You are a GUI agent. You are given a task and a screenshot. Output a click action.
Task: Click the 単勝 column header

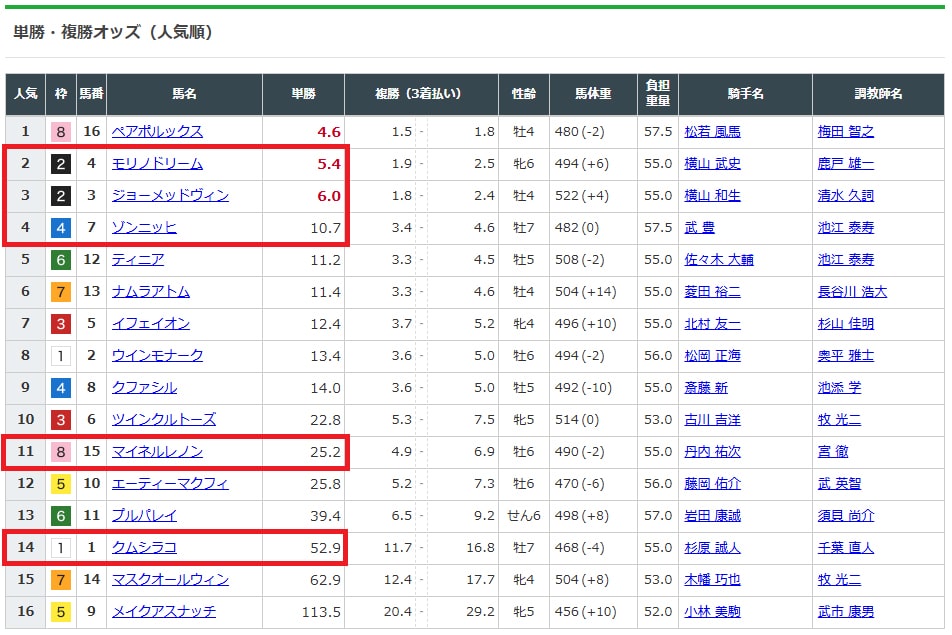tap(303, 94)
